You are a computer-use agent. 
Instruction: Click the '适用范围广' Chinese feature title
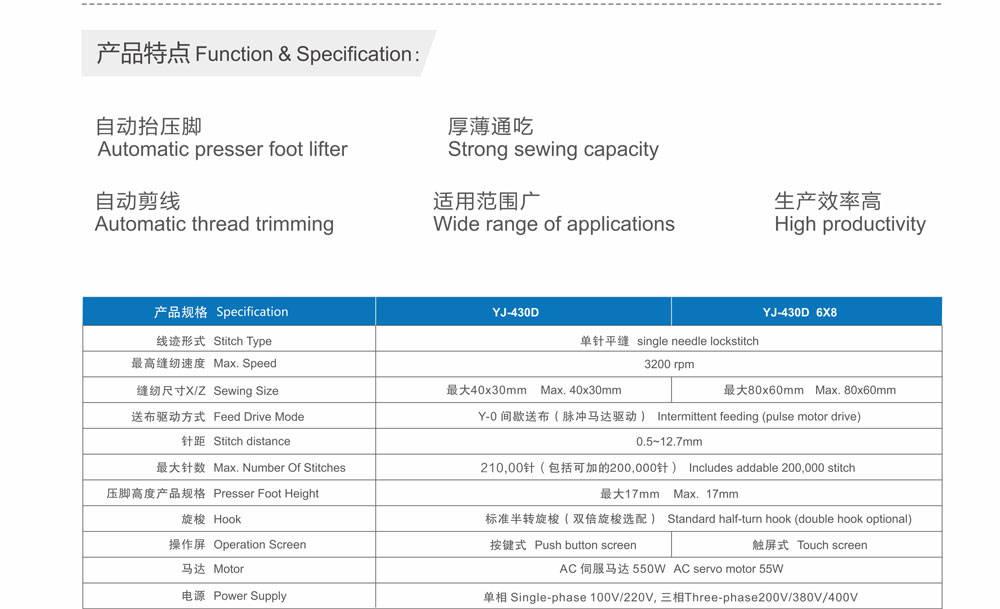pyautogui.click(x=487, y=201)
